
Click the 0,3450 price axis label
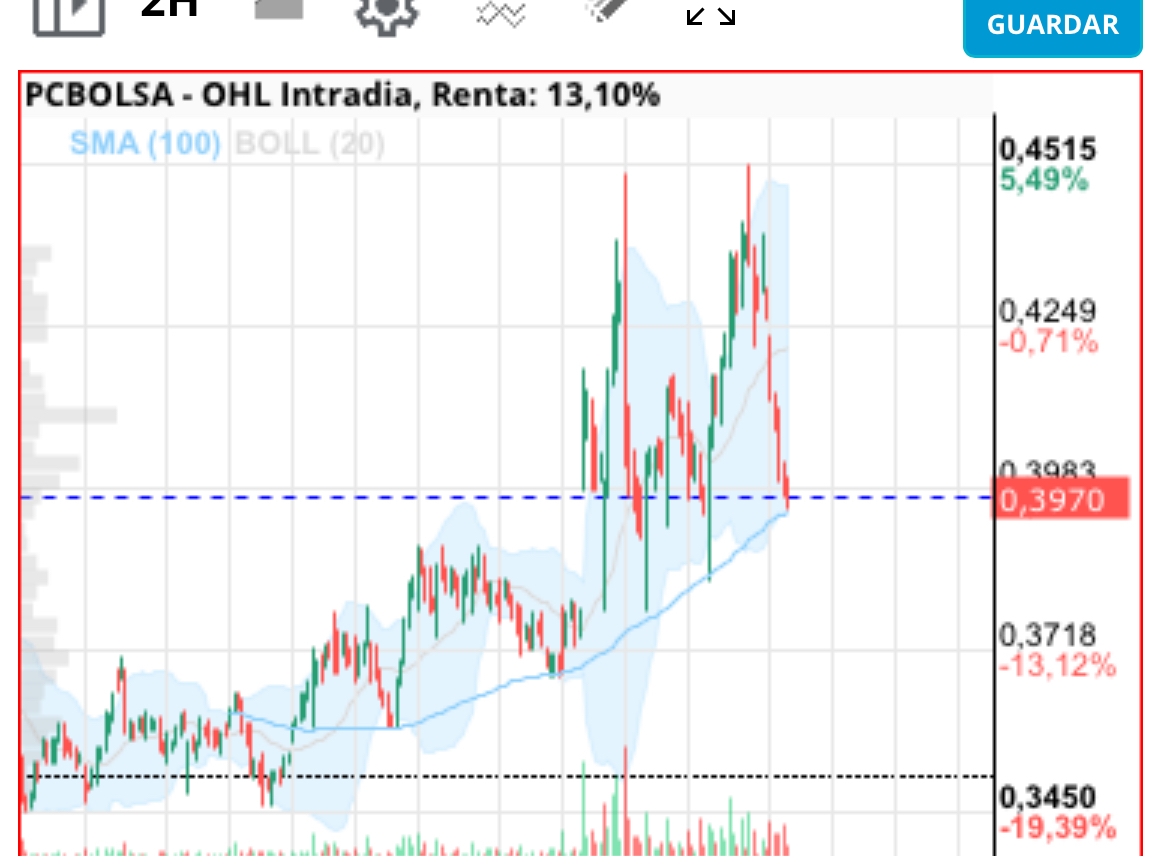click(1048, 797)
